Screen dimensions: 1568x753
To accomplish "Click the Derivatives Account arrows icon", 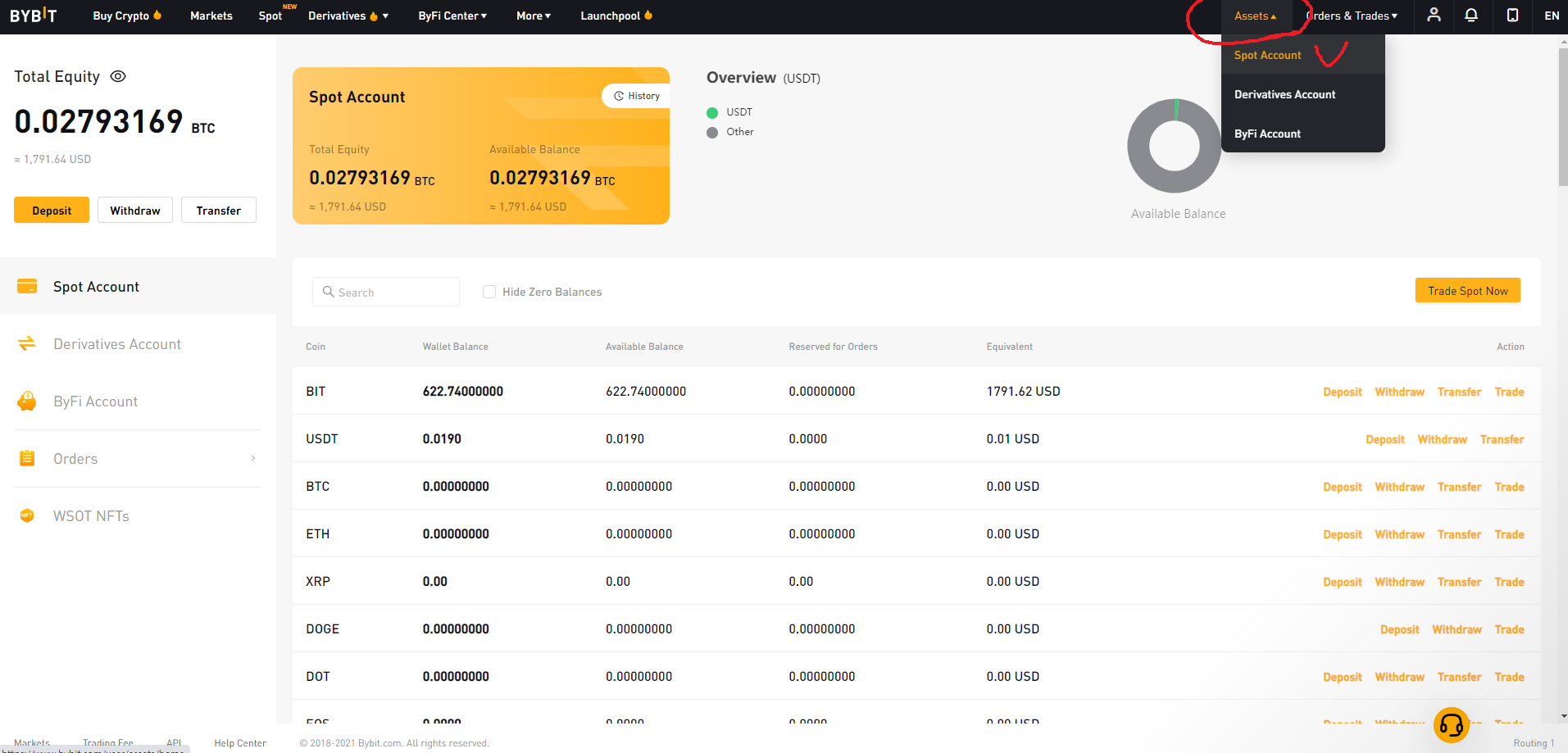I will tap(27, 343).
